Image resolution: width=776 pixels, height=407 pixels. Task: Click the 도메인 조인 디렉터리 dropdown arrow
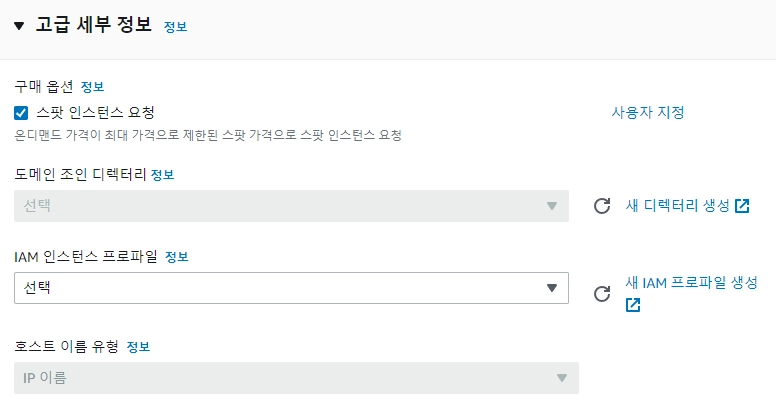point(551,206)
